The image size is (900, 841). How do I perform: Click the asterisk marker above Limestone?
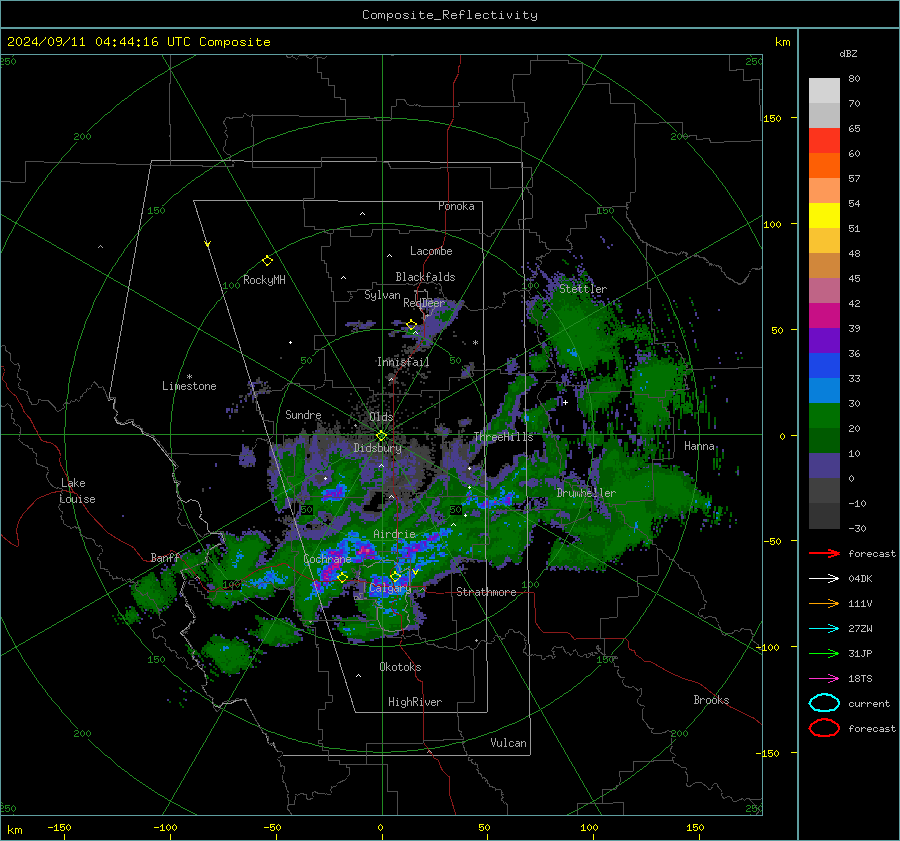click(189, 377)
